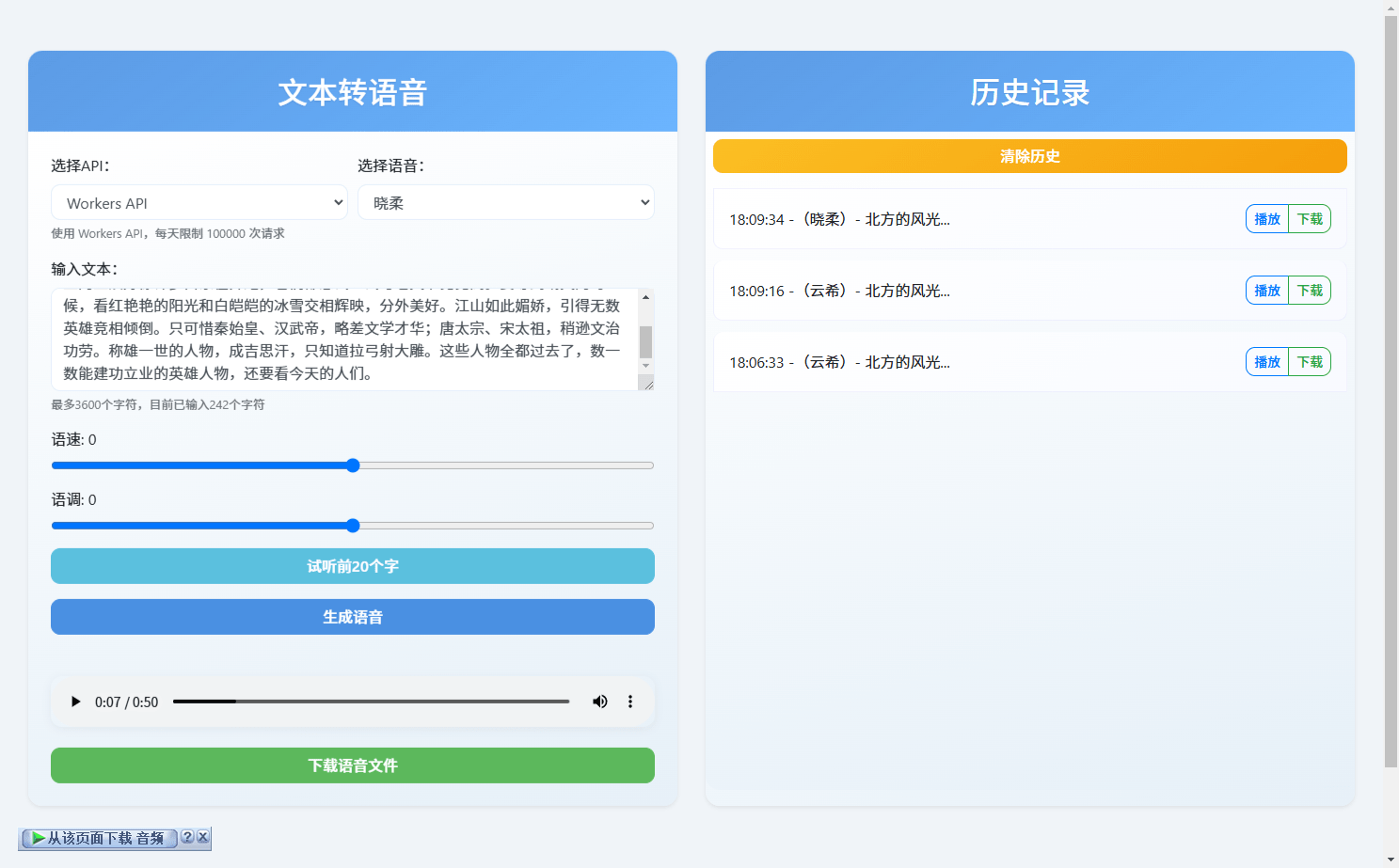Image resolution: width=1399 pixels, height=868 pixels.
Task: Open the 选择语音 dropdown showing 晓柔
Action: point(505,202)
